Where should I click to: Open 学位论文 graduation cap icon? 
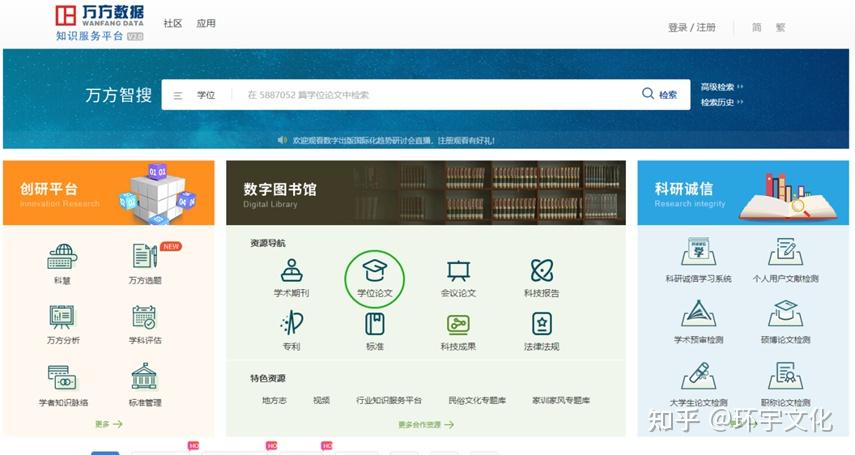click(x=375, y=271)
